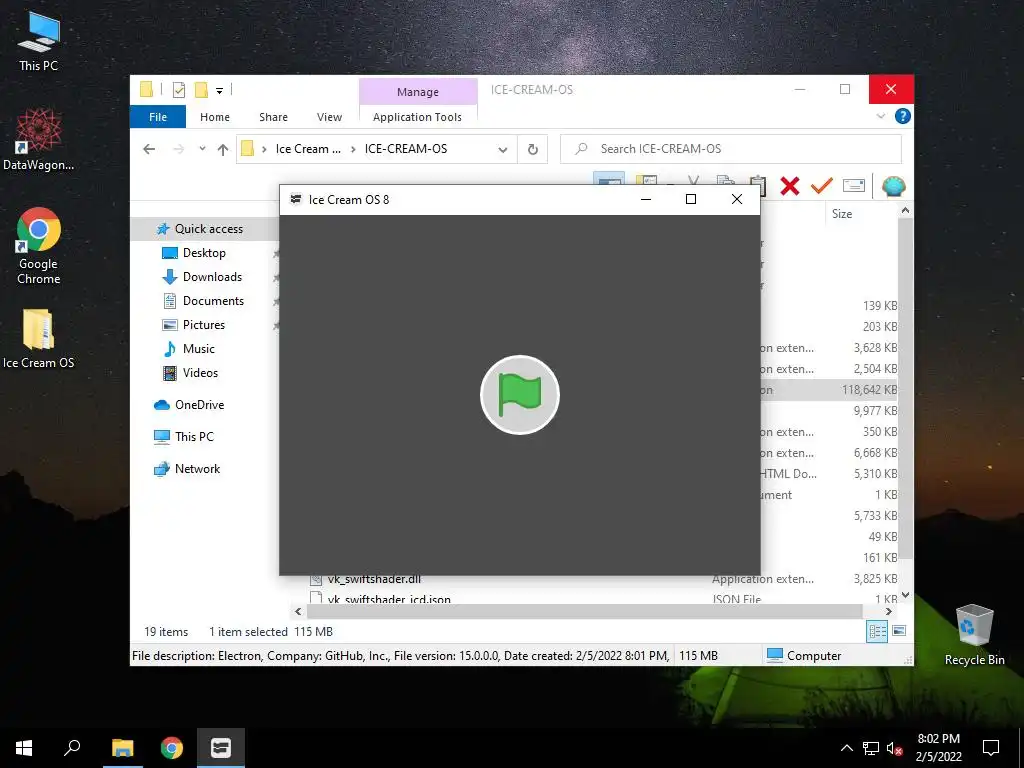Switch Explorer to details view icon in status bar
Image resolution: width=1024 pixels, height=768 pixels.
[x=877, y=631]
